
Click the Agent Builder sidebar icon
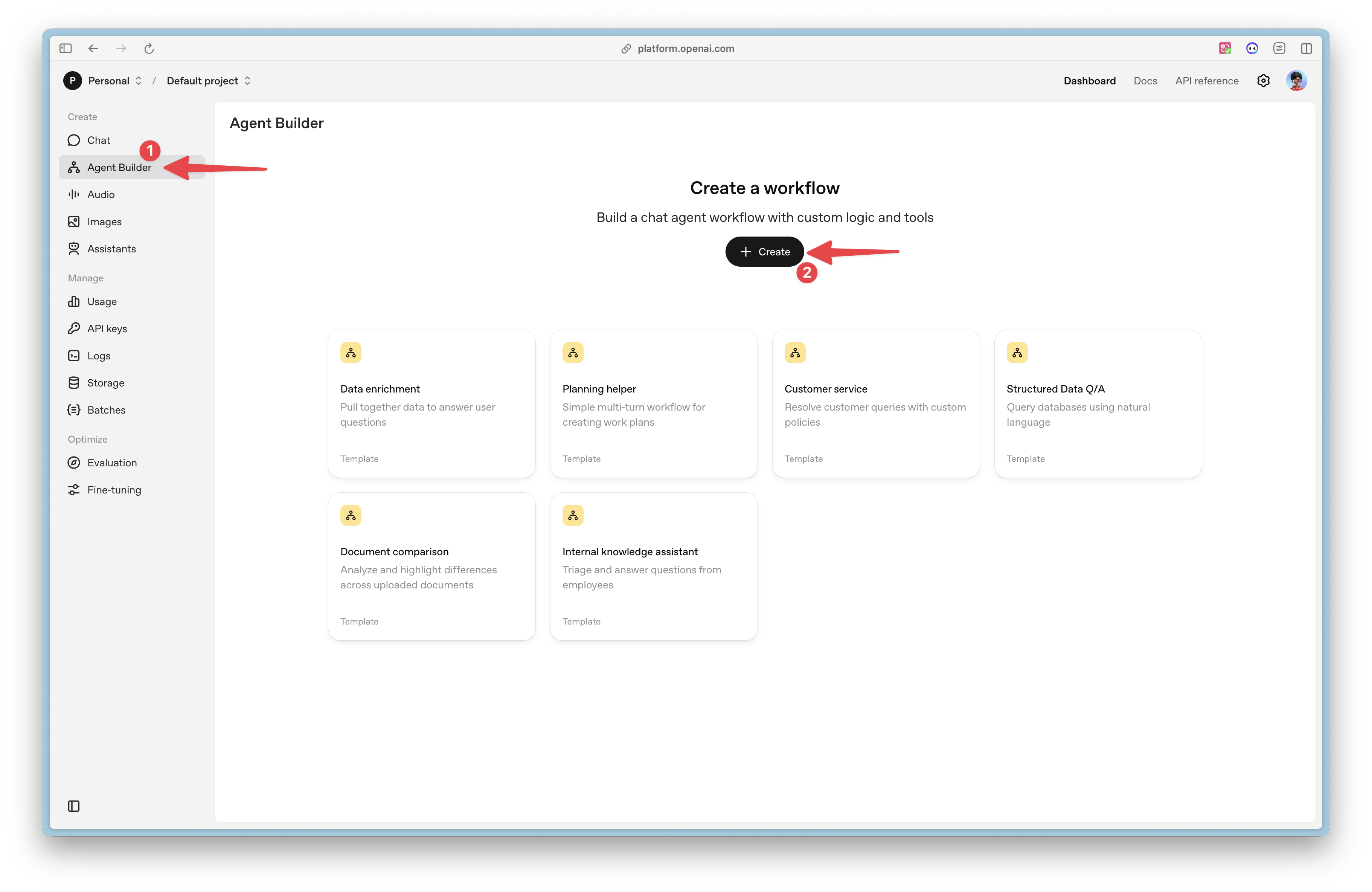pyautogui.click(x=74, y=167)
